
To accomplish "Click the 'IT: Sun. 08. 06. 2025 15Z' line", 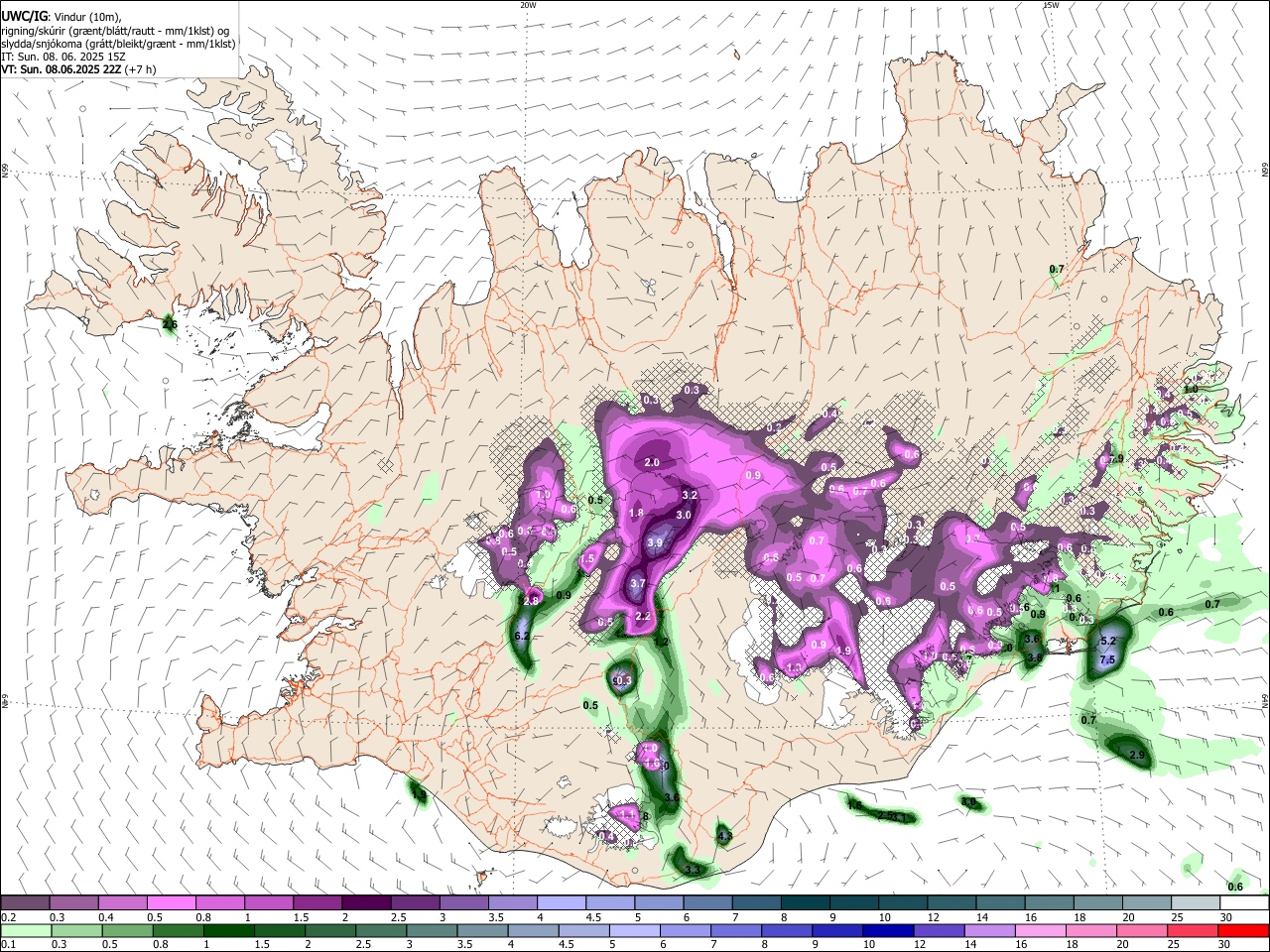I will (x=63, y=57).
